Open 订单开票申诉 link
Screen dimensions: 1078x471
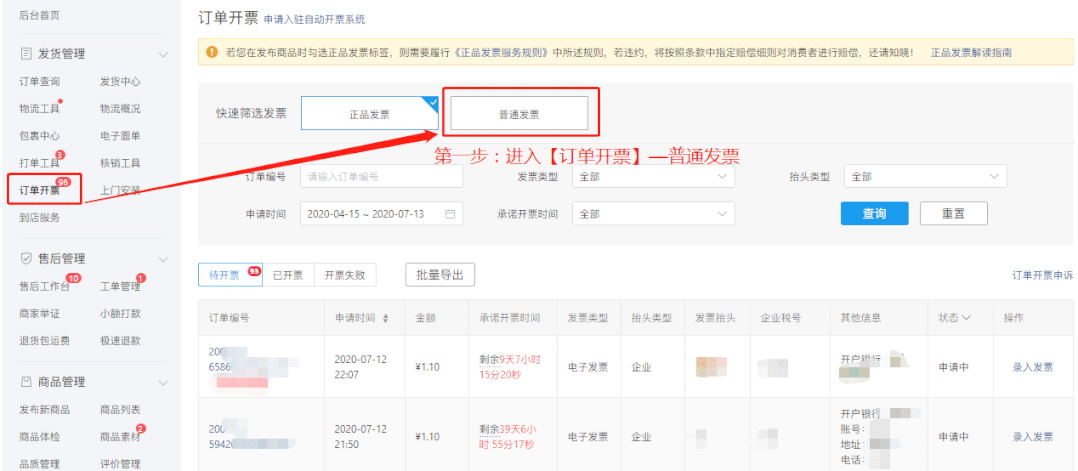(1042, 276)
